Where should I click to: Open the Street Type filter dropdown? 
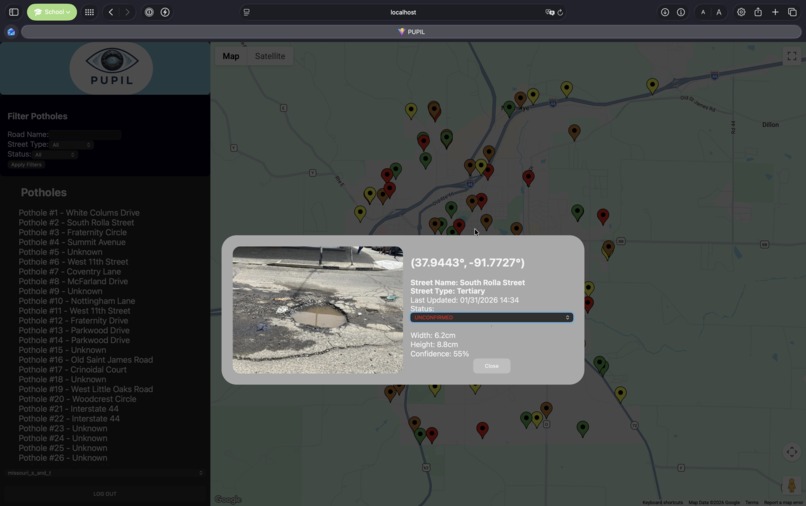point(72,144)
